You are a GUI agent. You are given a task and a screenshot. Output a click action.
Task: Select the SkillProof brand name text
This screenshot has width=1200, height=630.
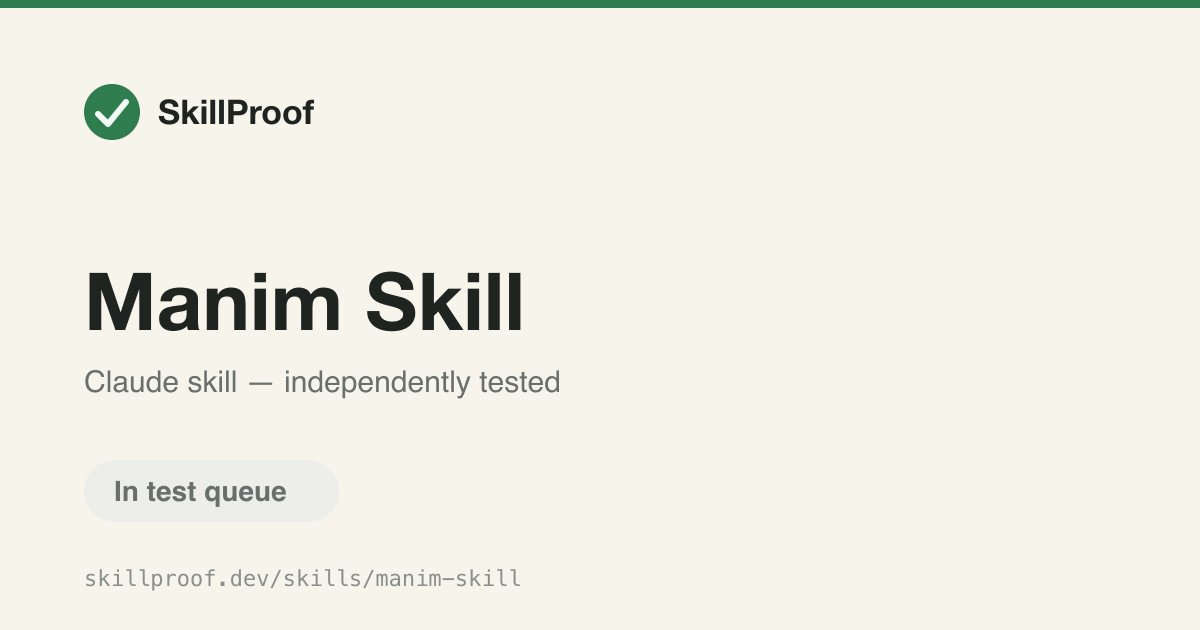236,113
